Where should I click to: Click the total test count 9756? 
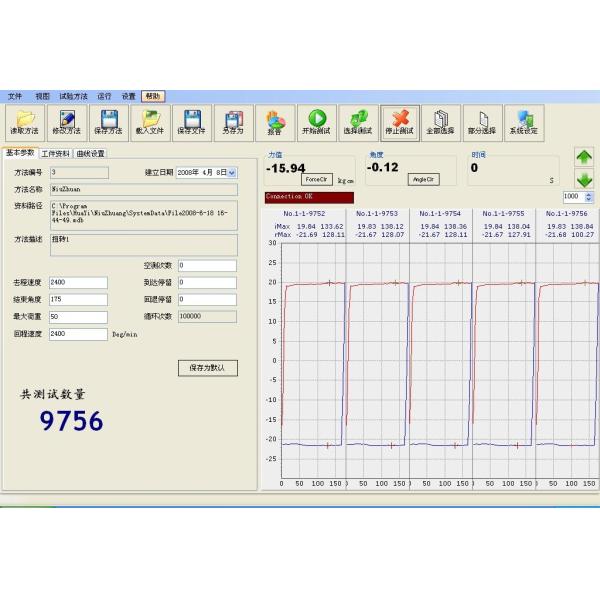click(72, 421)
